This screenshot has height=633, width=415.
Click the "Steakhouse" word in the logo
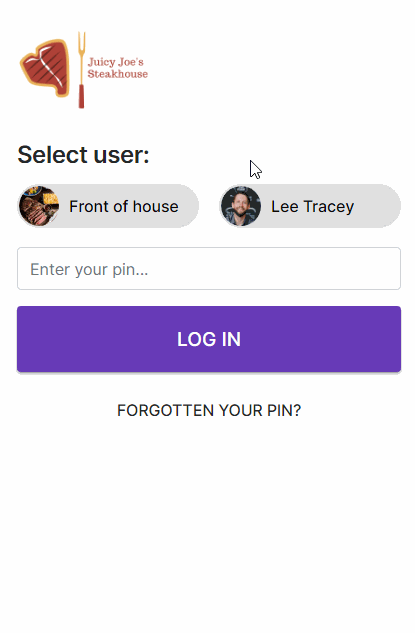coord(117,74)
